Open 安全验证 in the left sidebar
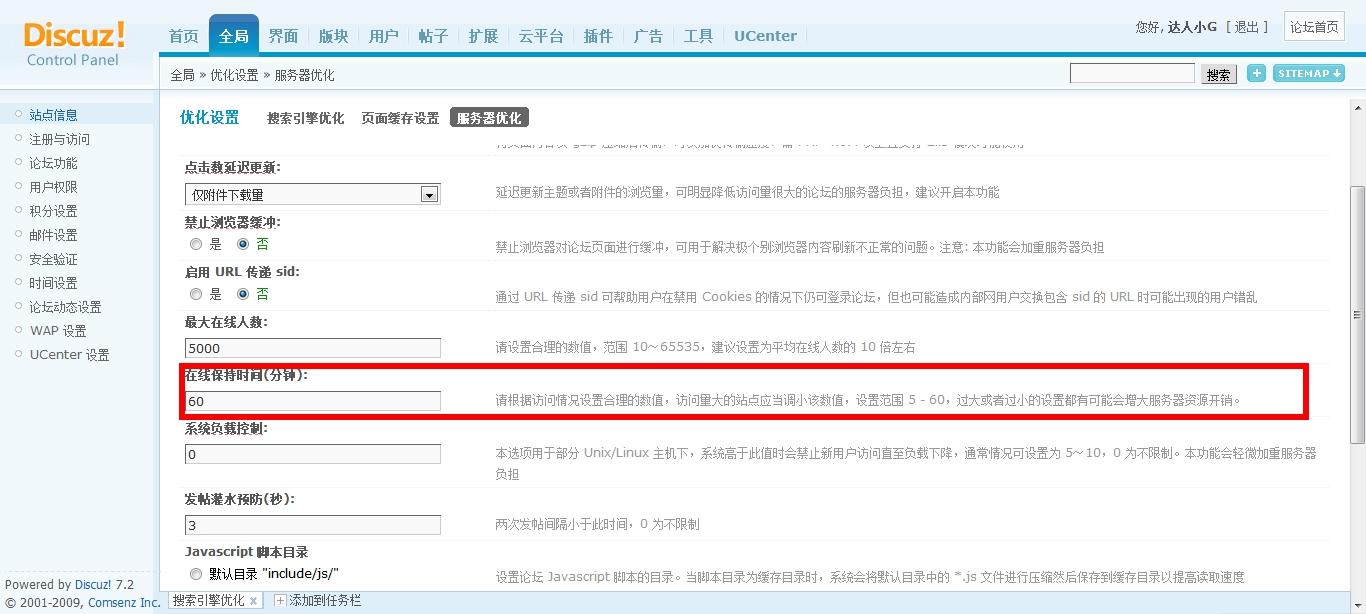 pos(53,259)
